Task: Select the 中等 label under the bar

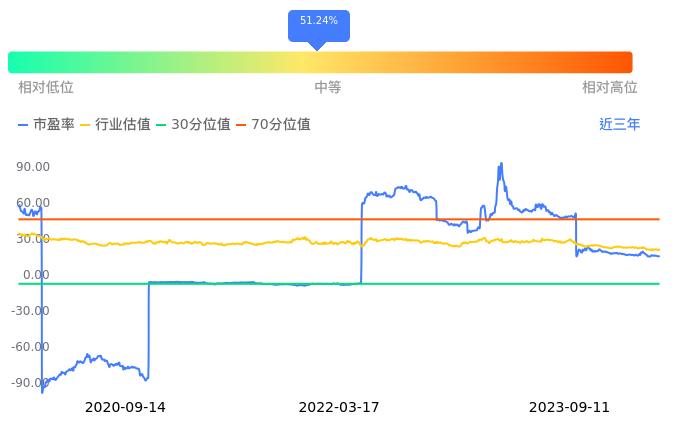Action: tap(328, 88)
